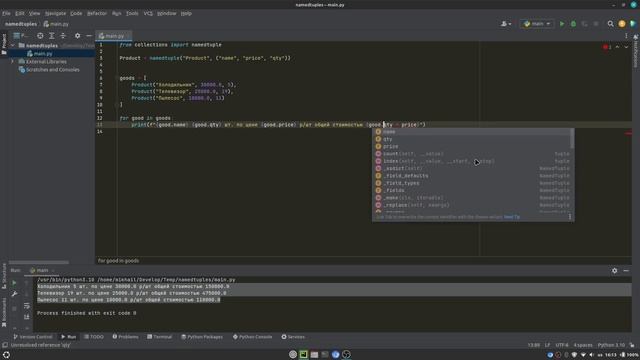Open the Terminal tool window
Screen dimensions: 640x360
pos(160,337)
